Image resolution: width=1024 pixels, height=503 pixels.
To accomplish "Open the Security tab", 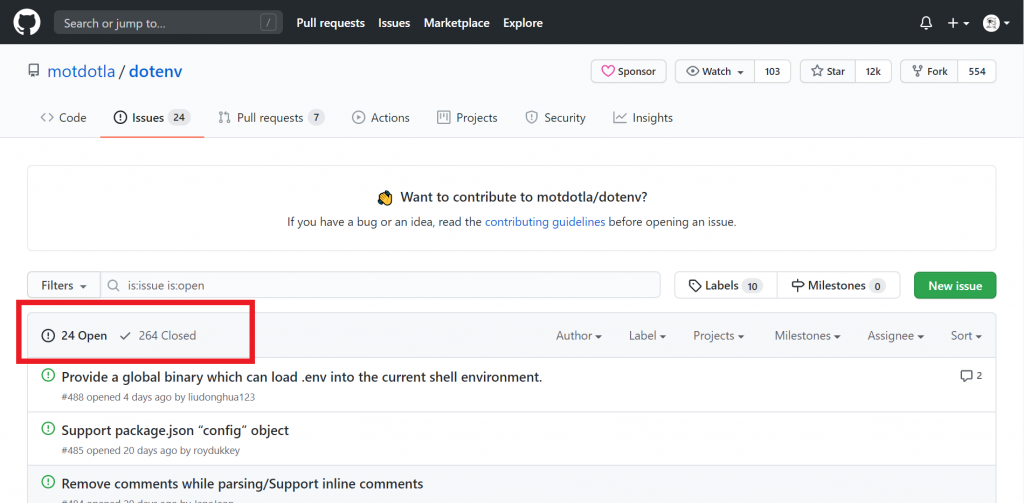I will click(x=555, y=118).
